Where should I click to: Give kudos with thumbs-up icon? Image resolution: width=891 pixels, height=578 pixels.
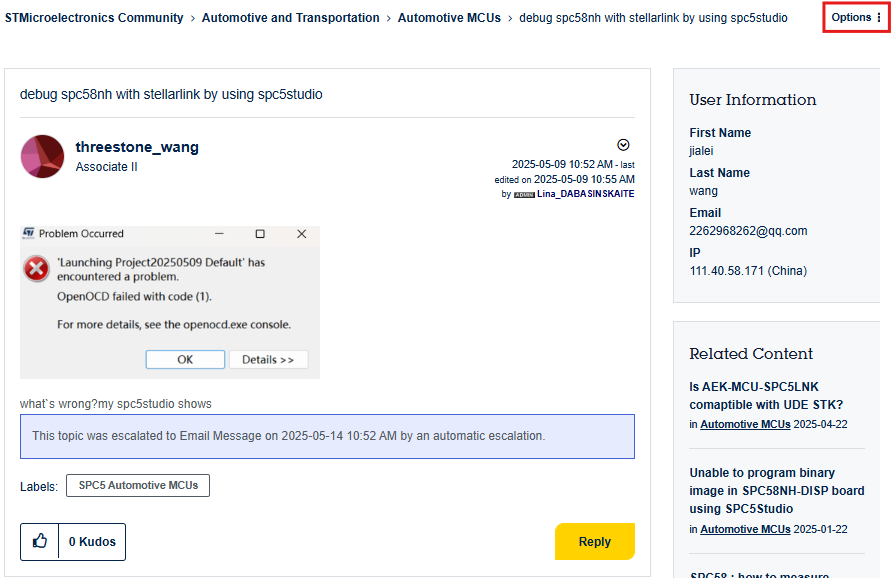tap(40, 542)
